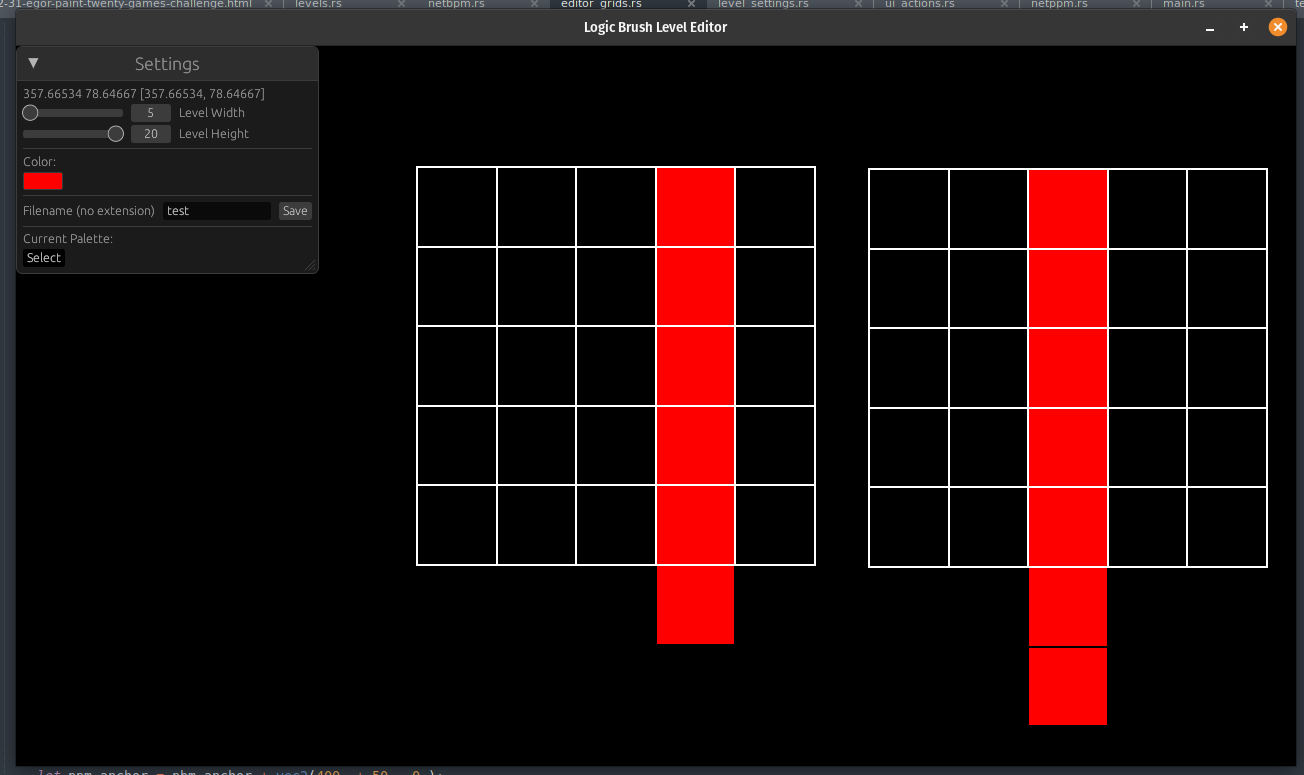Switch to the levels.rs tab
This screenshot has height=775, width=1304.
pyautogui.click(x=318, y=4)
